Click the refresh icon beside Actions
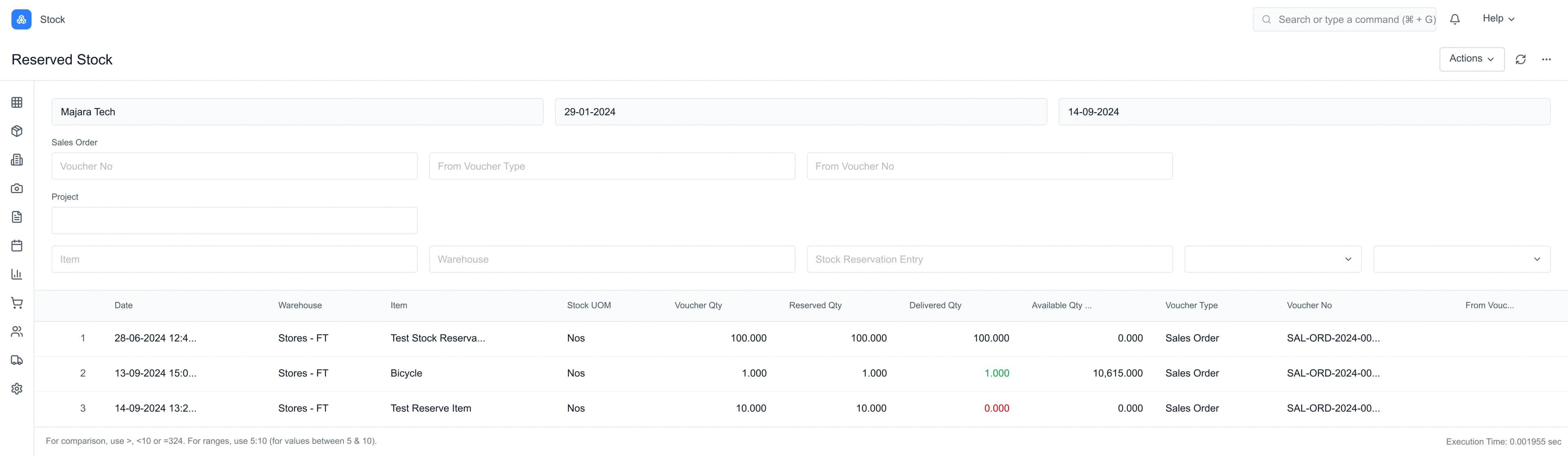This screenshot has height=456, width=1568. coord(1521,59)
